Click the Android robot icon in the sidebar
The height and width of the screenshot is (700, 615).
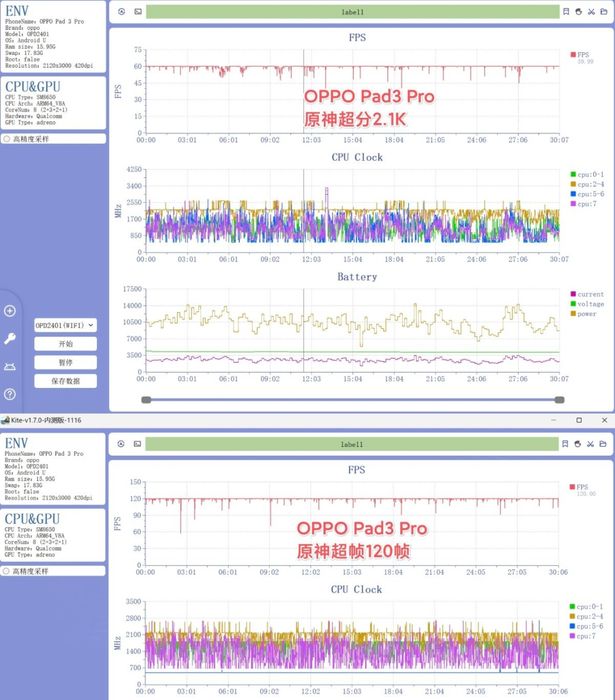(10, 367)
